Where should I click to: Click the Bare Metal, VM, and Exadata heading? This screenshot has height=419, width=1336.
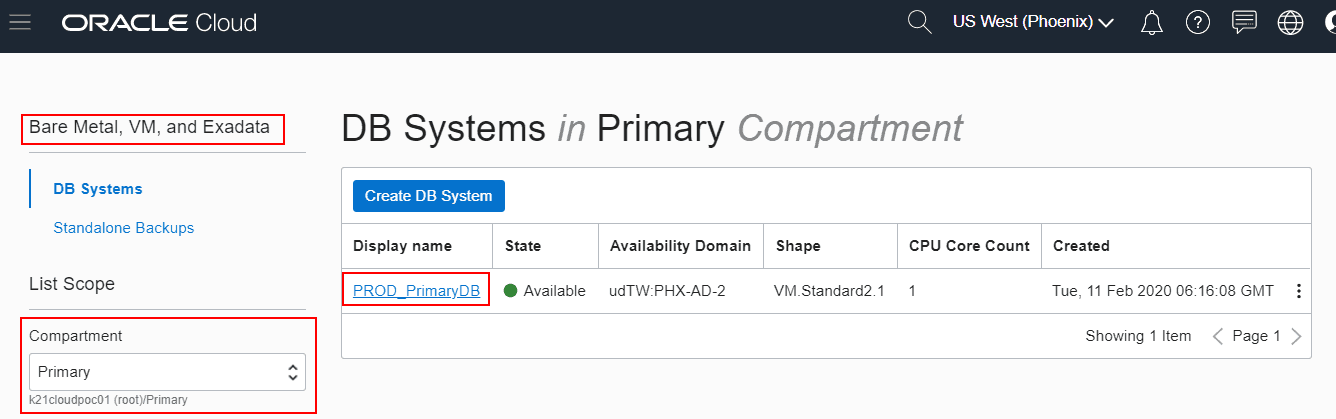[x=149, y=128]
